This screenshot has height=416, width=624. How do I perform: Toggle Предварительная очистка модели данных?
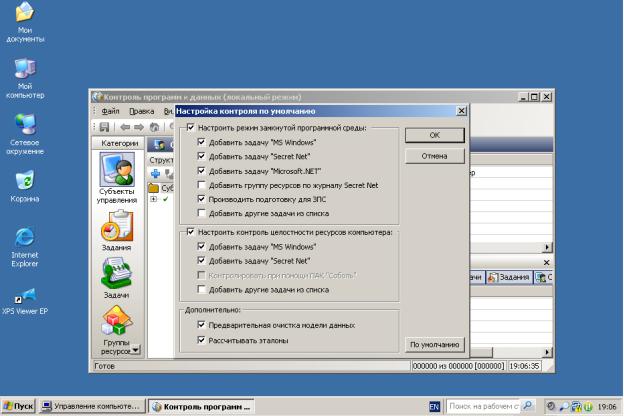coord(201,325)
